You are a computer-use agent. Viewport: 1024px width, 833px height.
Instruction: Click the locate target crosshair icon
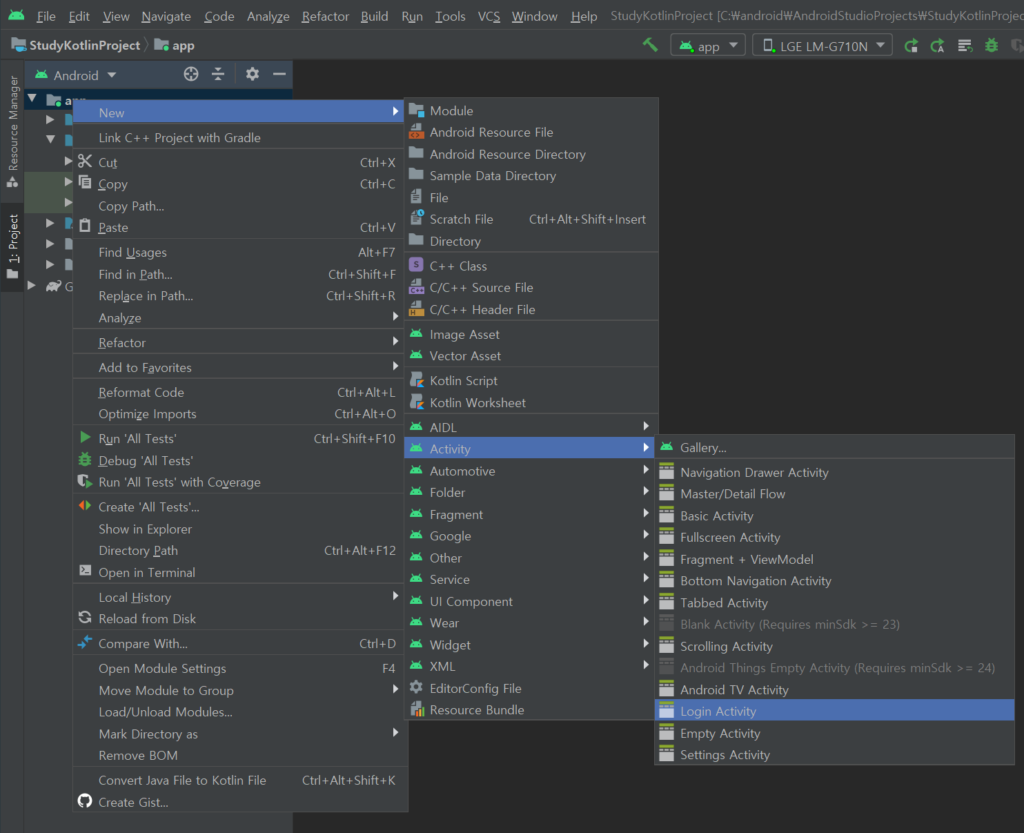click(191, 74)
